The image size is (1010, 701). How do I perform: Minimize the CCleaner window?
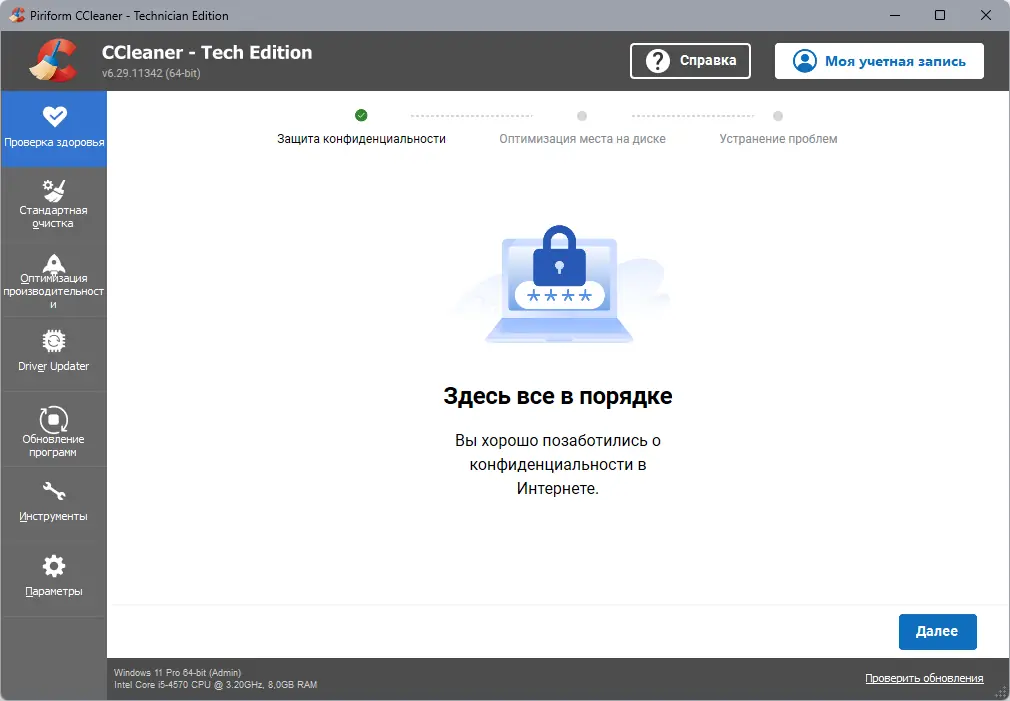(x=895, y=15)
